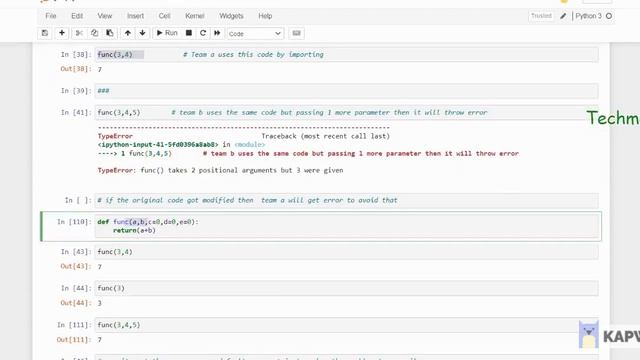This screenshot has height=360, width=640.
Task: Click the Out[43] output value 7
Action: pos(100,267)
